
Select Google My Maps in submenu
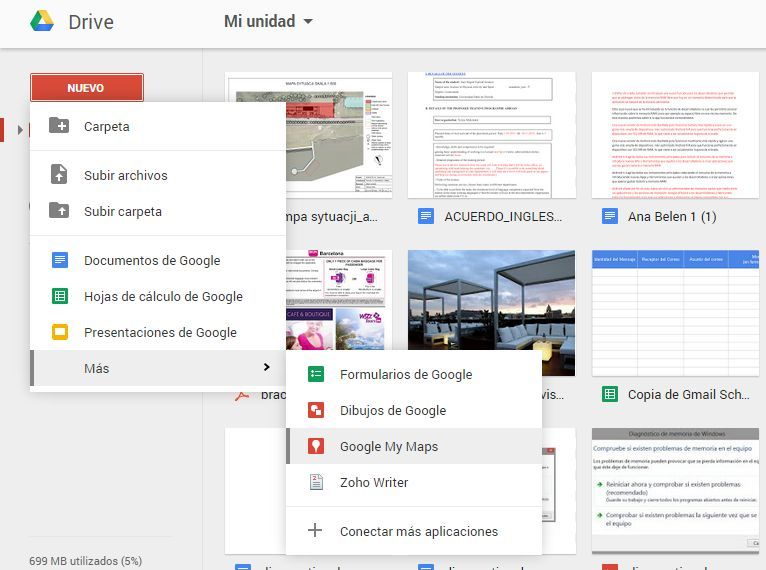pyautogui.click(x=414, y=446)
